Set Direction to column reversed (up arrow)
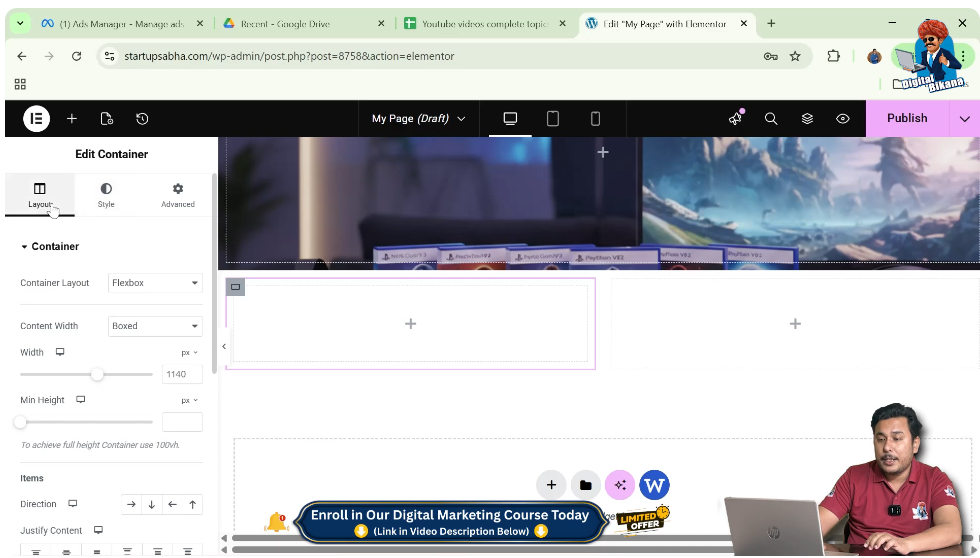 coord(192,504)
